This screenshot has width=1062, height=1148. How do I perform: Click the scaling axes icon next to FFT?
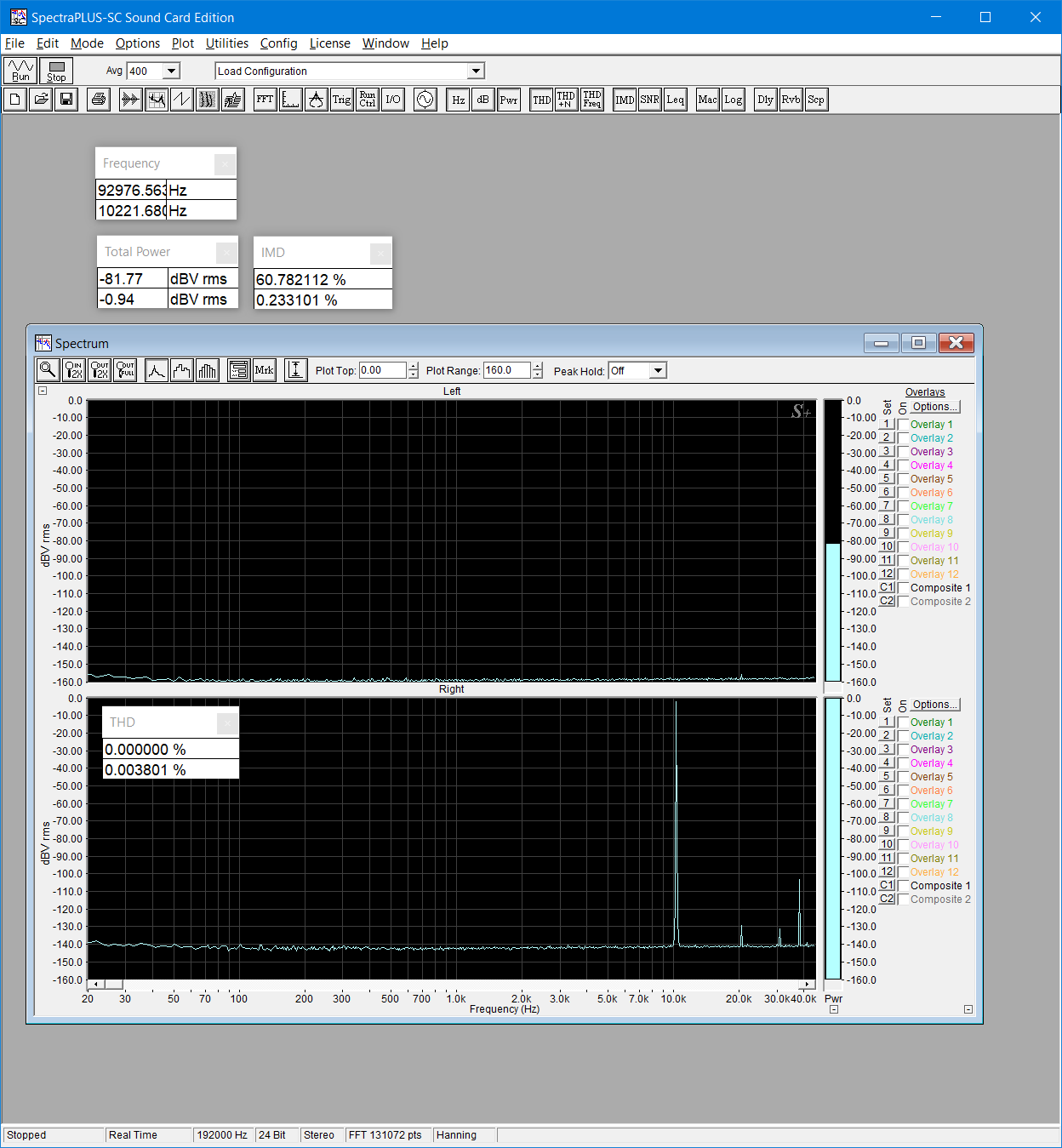click(x=291, y=100)
